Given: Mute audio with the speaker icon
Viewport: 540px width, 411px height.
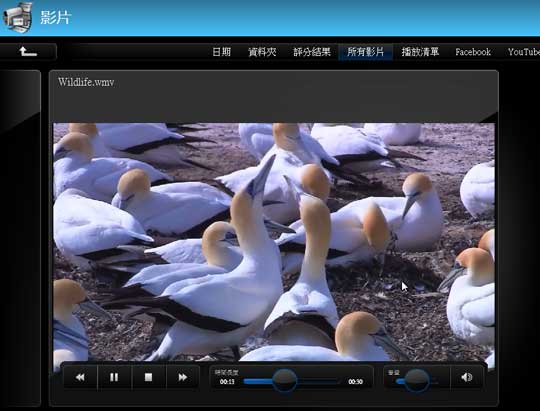Looking at the screenshot, I should coord(466,378).
